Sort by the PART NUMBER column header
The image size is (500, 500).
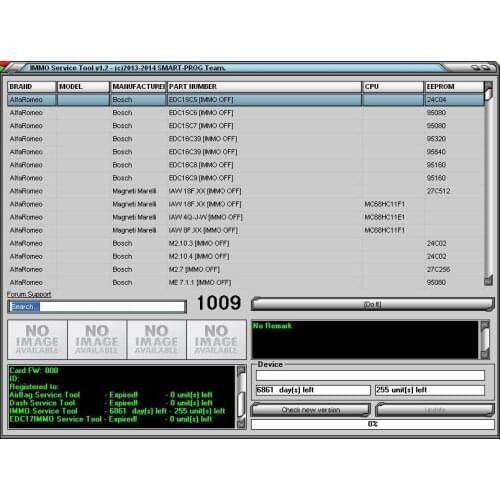pyautogui.click(x=264, y=87)
